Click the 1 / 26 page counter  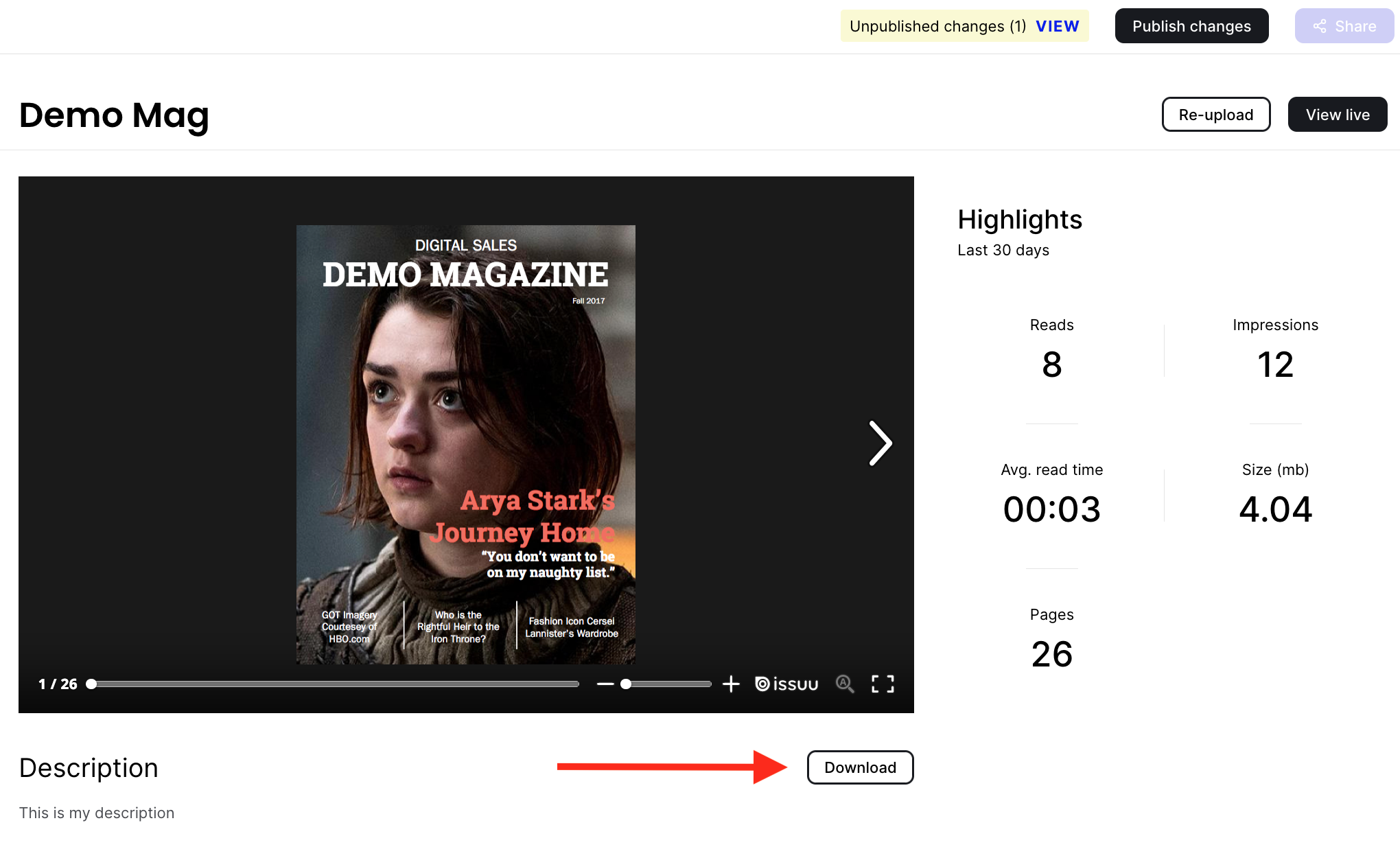click(x=58, y=684)
